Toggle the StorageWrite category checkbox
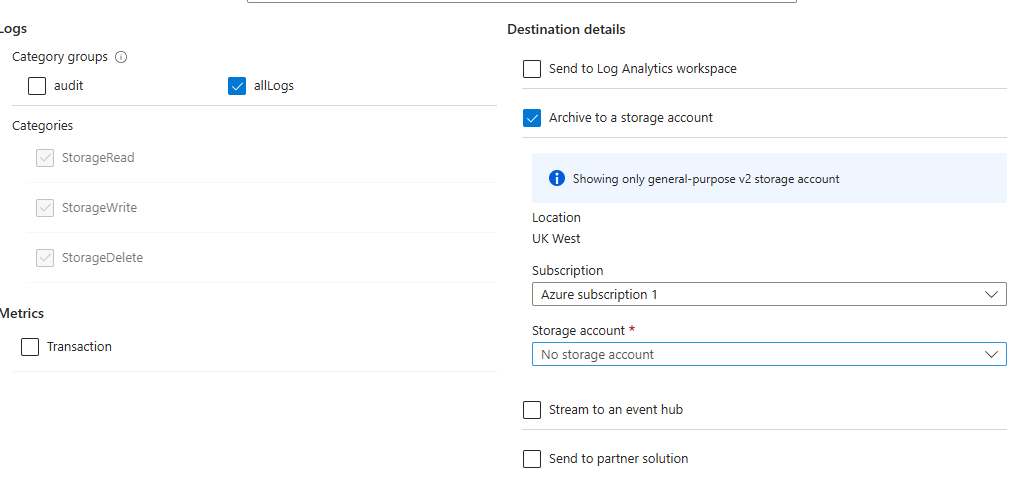Screen dimensions: 1021x478 [45, 208]
